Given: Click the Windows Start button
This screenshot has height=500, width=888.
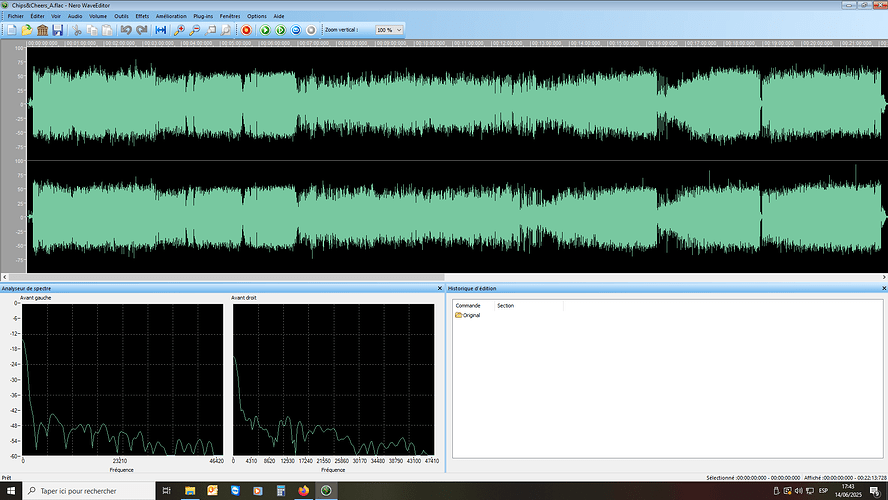Looking at the screenshot, I should pyautogui.click(x=11, y=491).
